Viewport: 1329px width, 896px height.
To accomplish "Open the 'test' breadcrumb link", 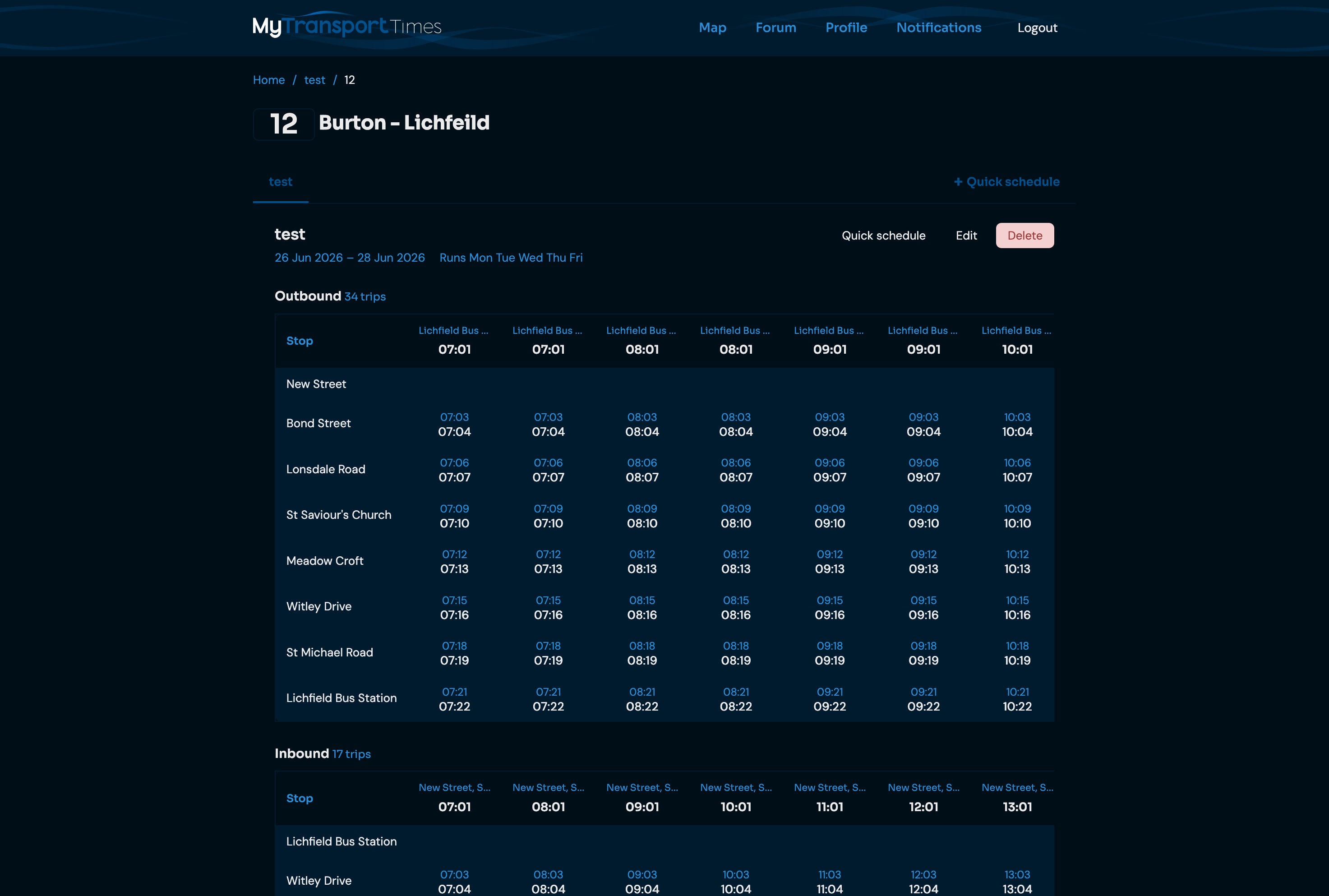I will (x=314, y=80).
